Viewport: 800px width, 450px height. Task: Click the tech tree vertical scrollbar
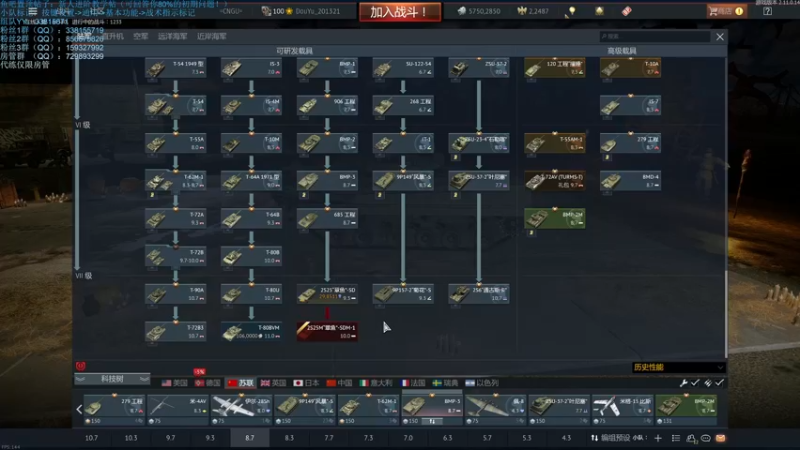pos(726,314)
